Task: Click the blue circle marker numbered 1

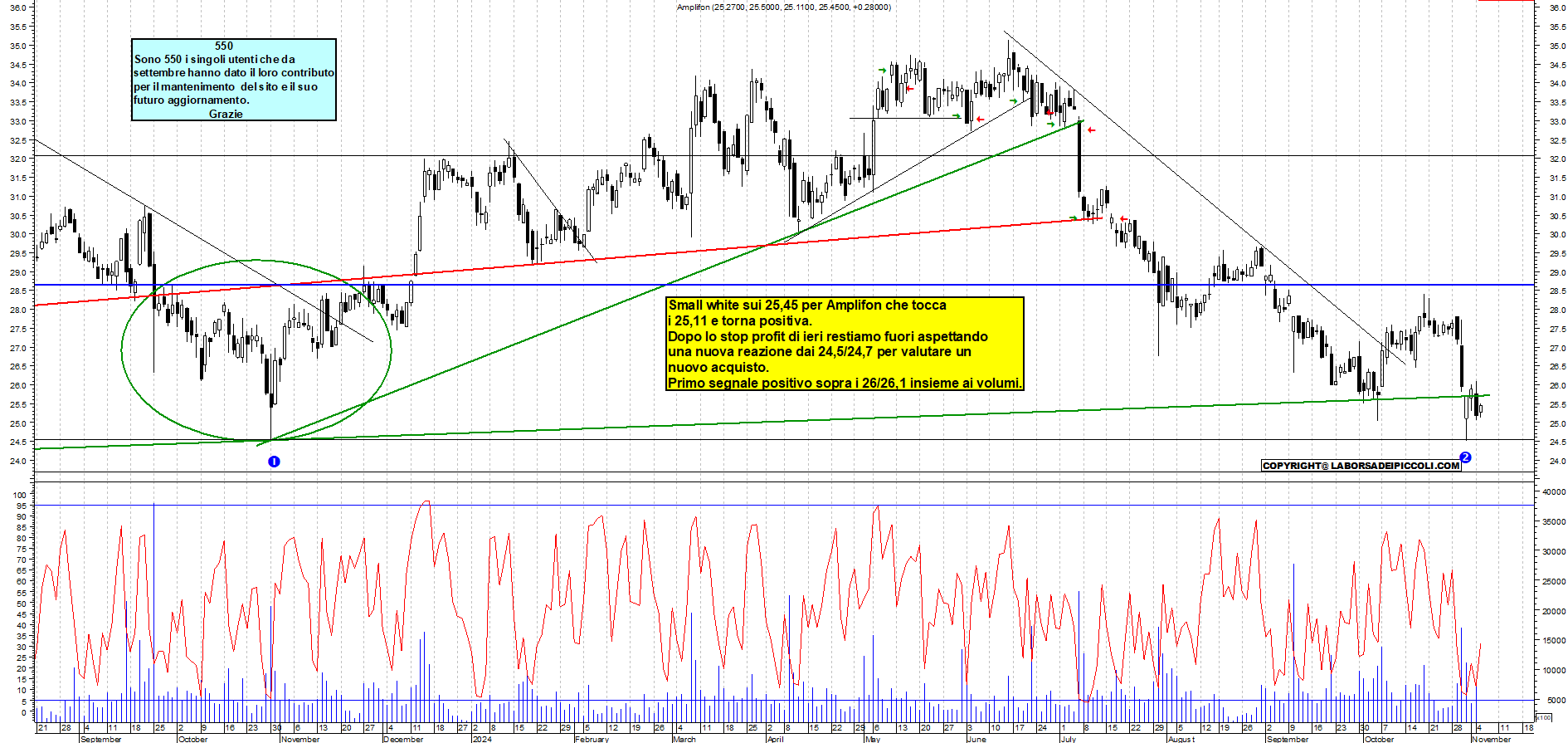Action: [274, 462]
